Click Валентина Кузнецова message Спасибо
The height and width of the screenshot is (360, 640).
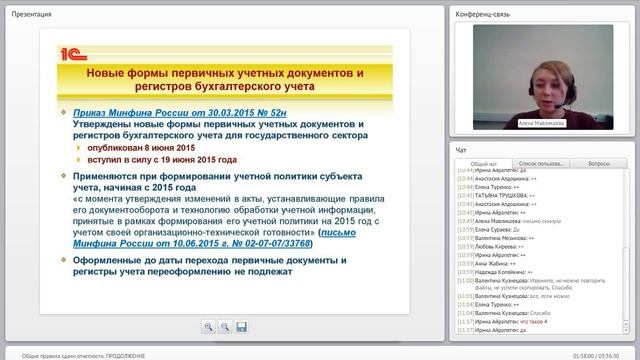click(504, 313)
